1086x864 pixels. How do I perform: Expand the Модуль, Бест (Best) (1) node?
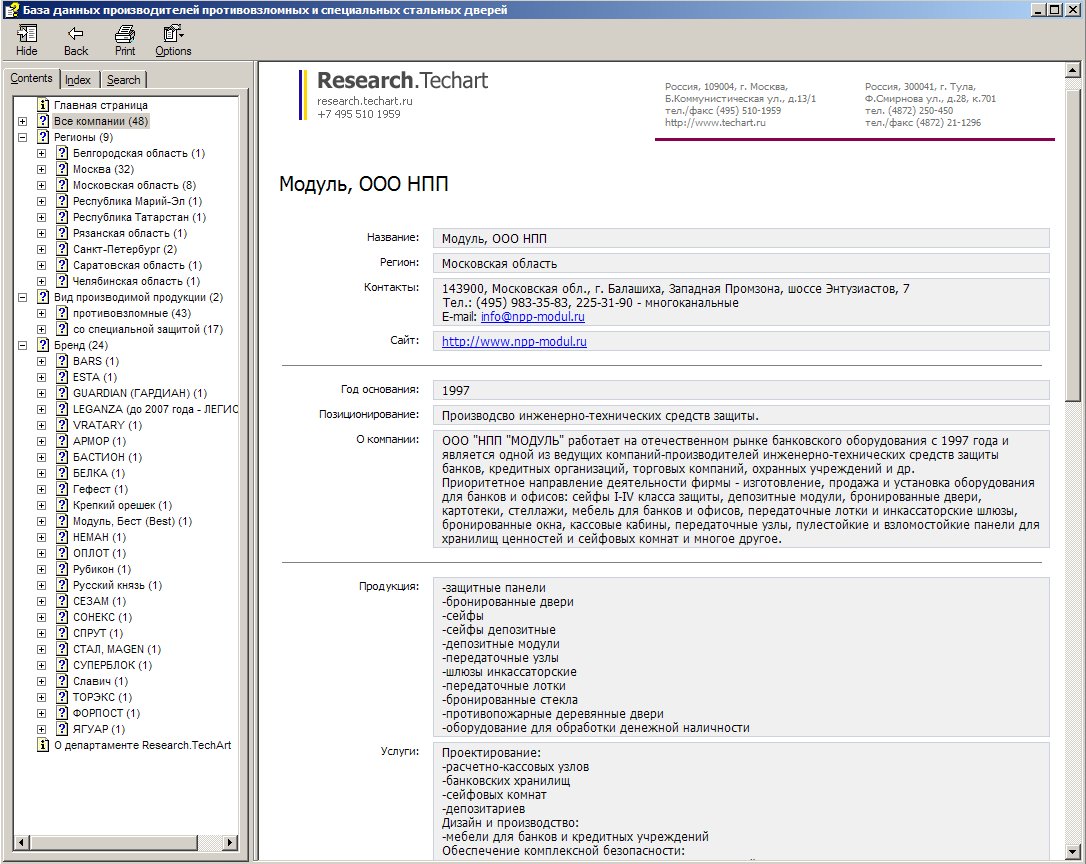tap(42, 521)
